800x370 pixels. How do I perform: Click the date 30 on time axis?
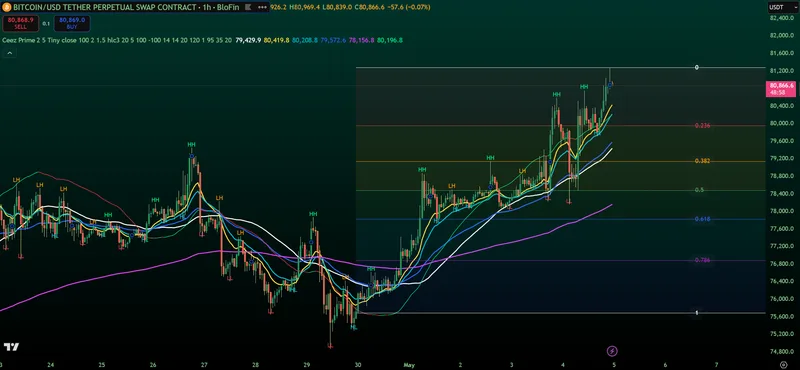point(358,365)
